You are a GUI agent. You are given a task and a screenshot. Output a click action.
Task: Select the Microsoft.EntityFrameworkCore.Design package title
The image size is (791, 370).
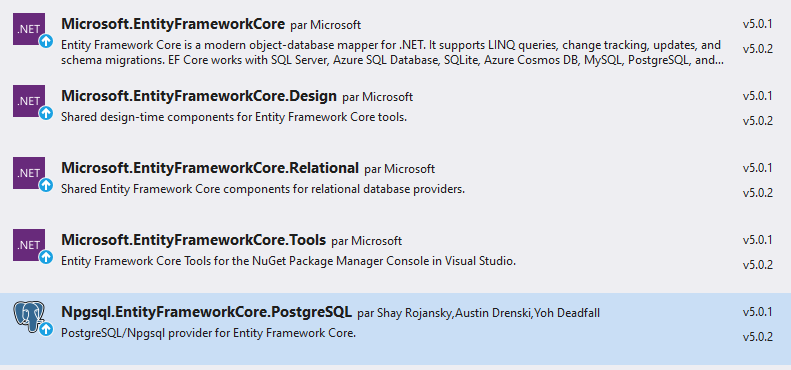(x=199, y=95)
